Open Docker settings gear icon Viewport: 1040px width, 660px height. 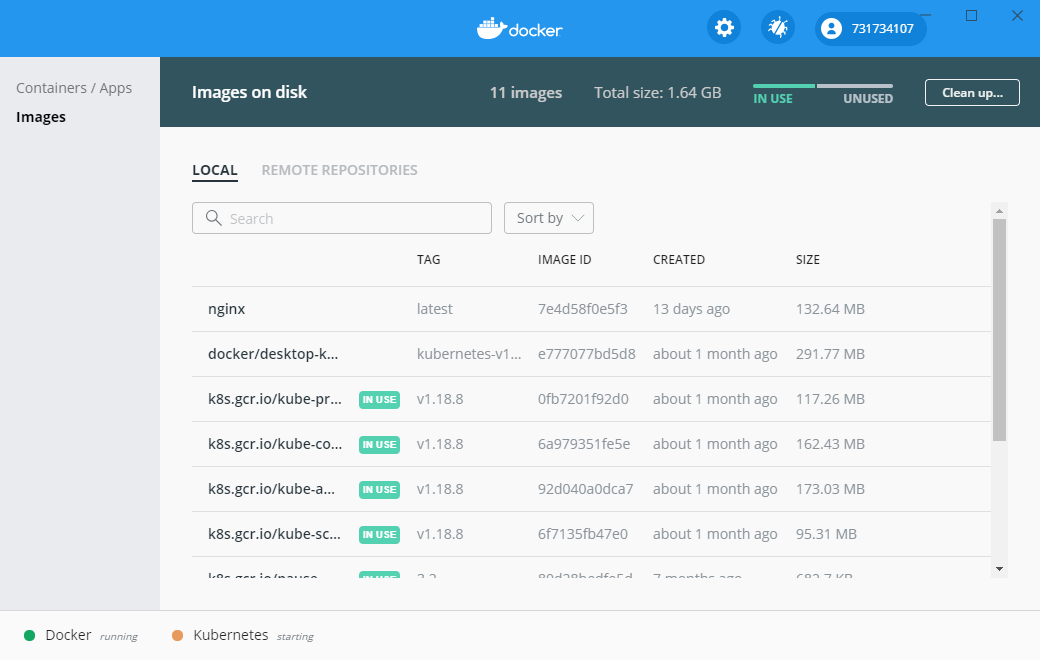[x=724, y=28]
